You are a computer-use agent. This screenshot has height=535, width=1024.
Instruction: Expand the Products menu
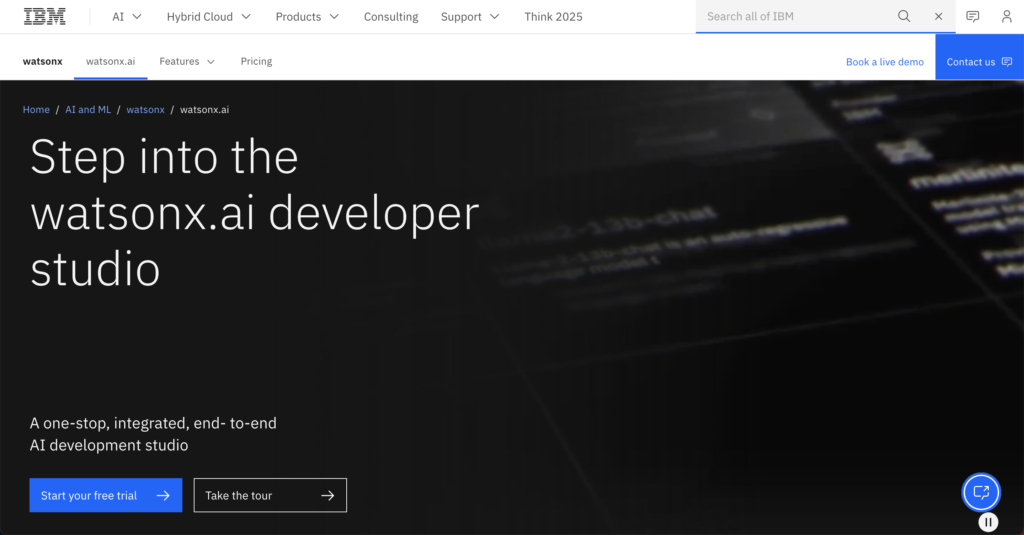click(x=307, y=16)
